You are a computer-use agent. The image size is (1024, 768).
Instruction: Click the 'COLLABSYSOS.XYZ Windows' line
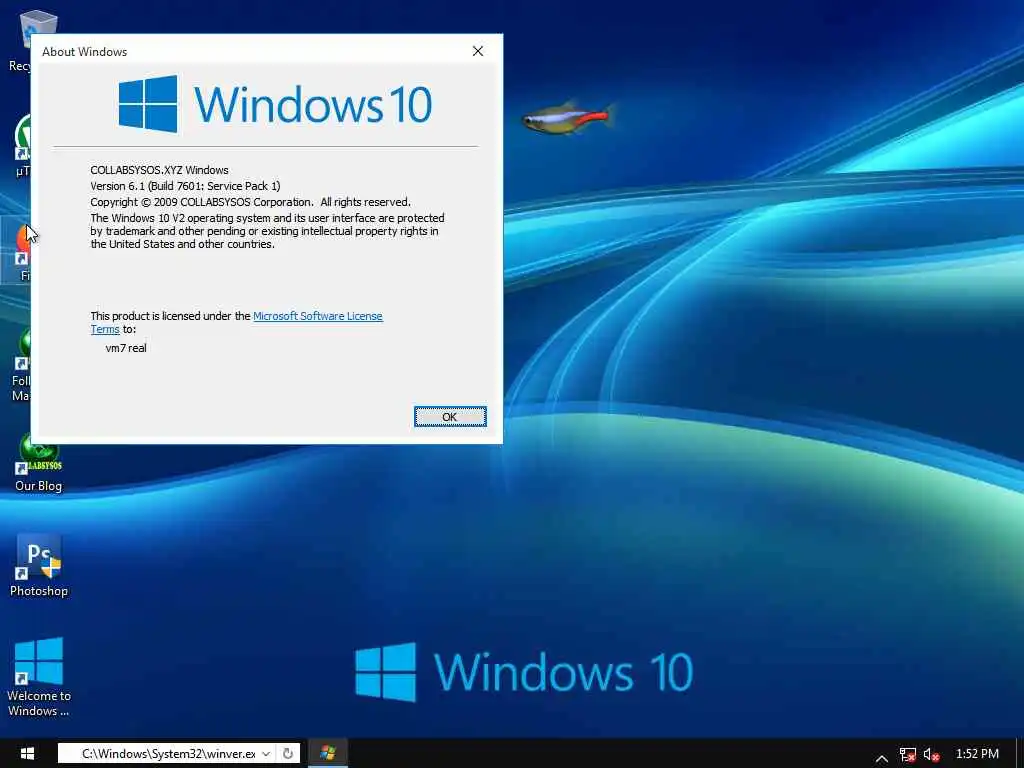pyautogui.click(x=159, y=170)
